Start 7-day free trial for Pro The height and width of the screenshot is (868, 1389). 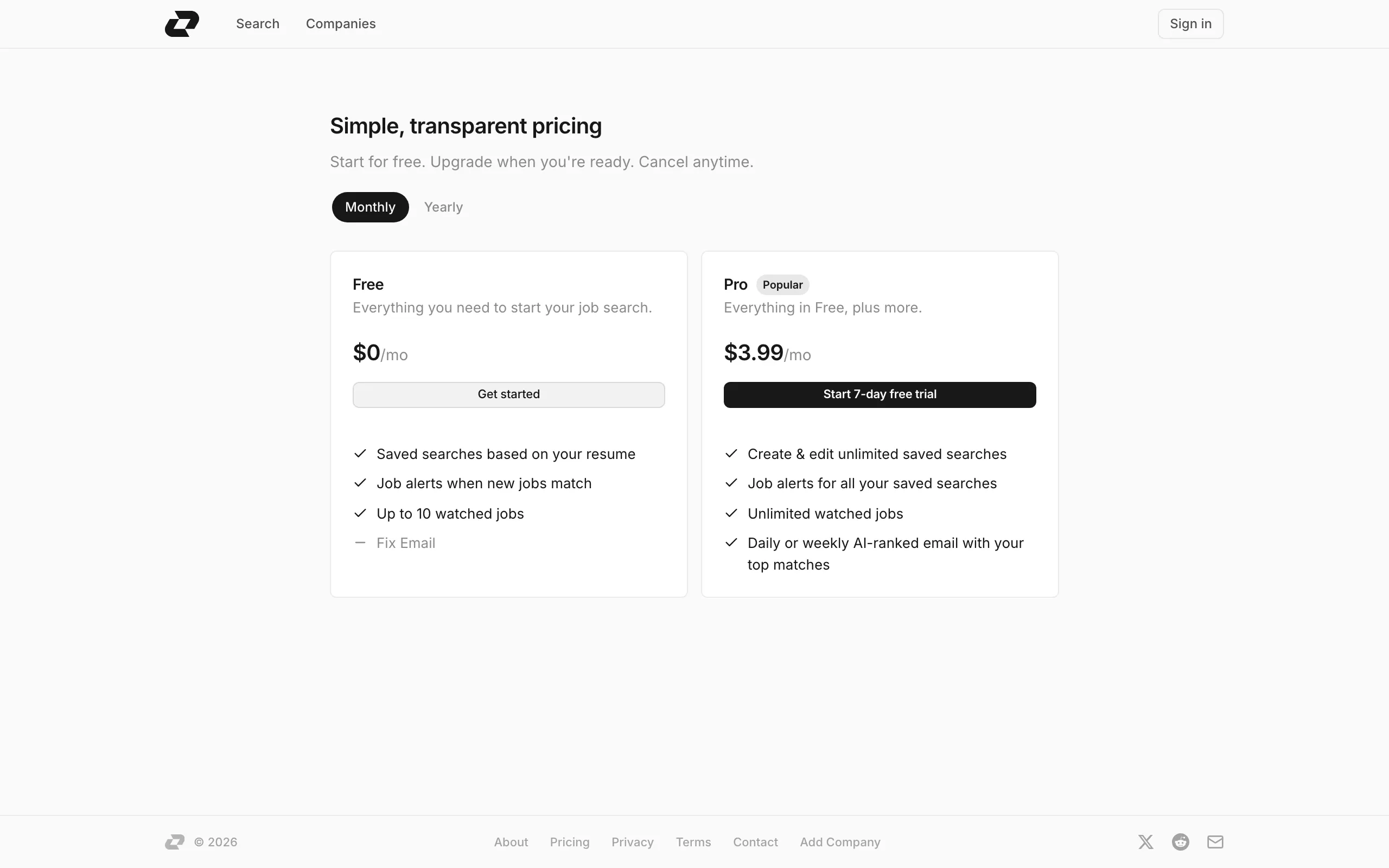880,394
